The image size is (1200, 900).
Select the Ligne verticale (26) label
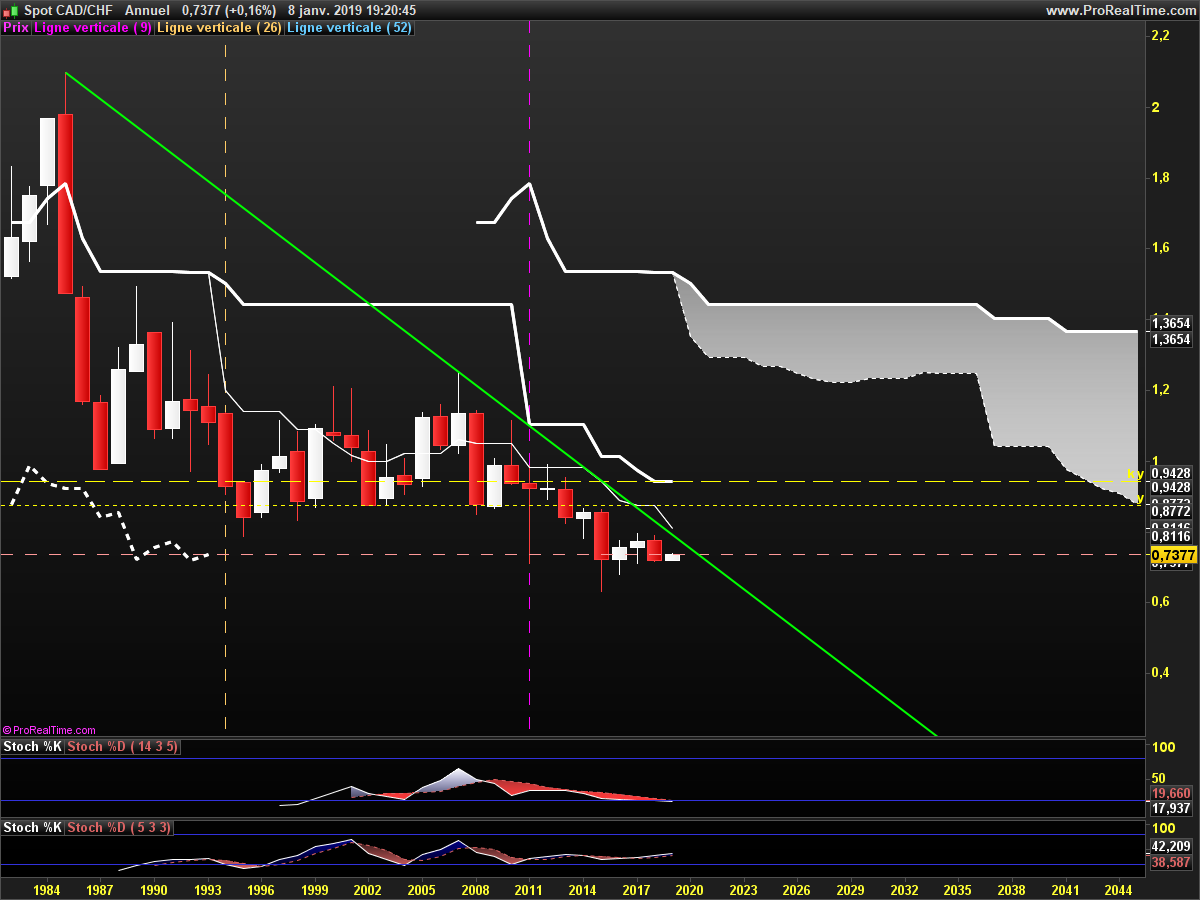click(220, 28)
